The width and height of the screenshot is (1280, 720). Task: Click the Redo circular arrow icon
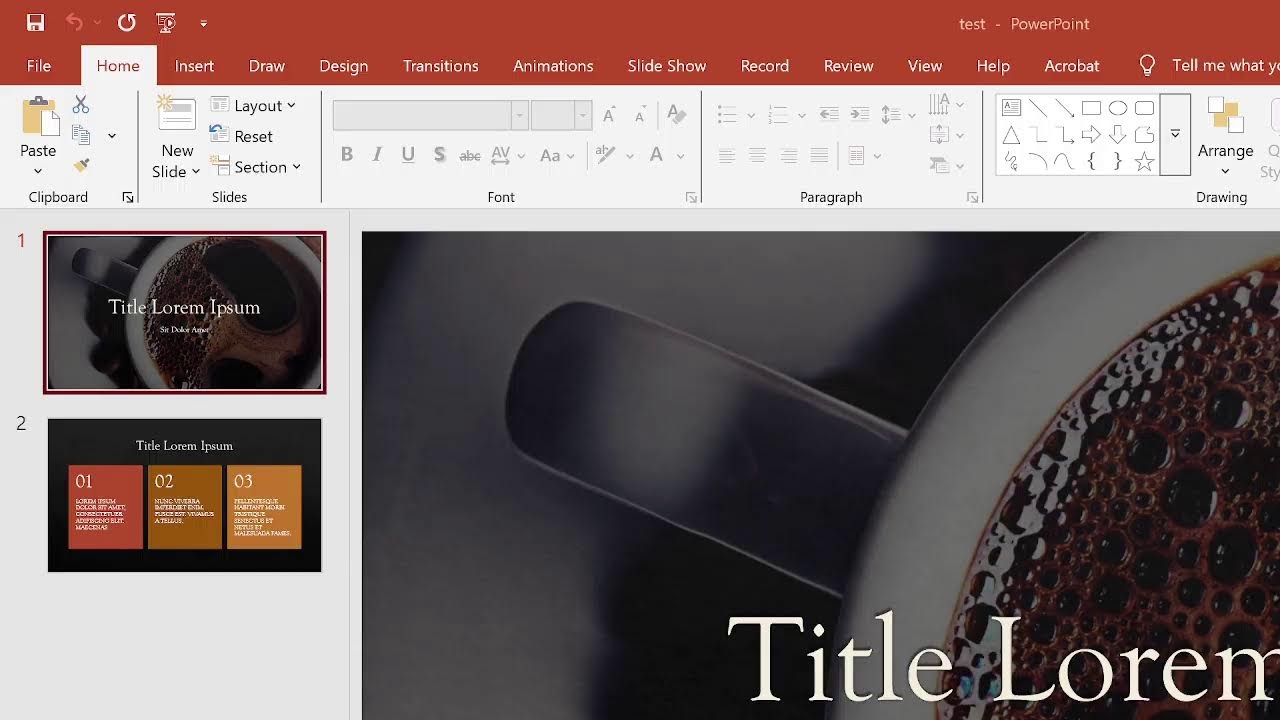pyautogui.click(x=126, y=22)
